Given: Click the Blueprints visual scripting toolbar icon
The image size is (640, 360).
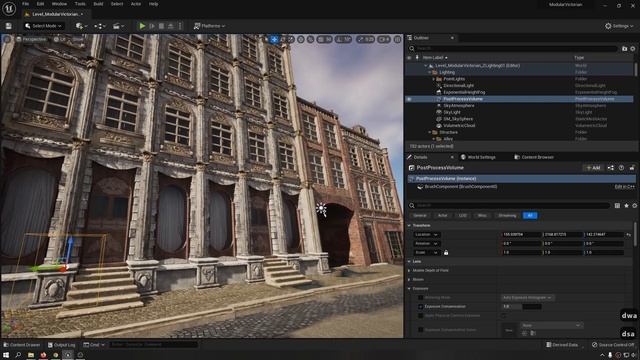Looking at the screenshot, I should (99, 26).
